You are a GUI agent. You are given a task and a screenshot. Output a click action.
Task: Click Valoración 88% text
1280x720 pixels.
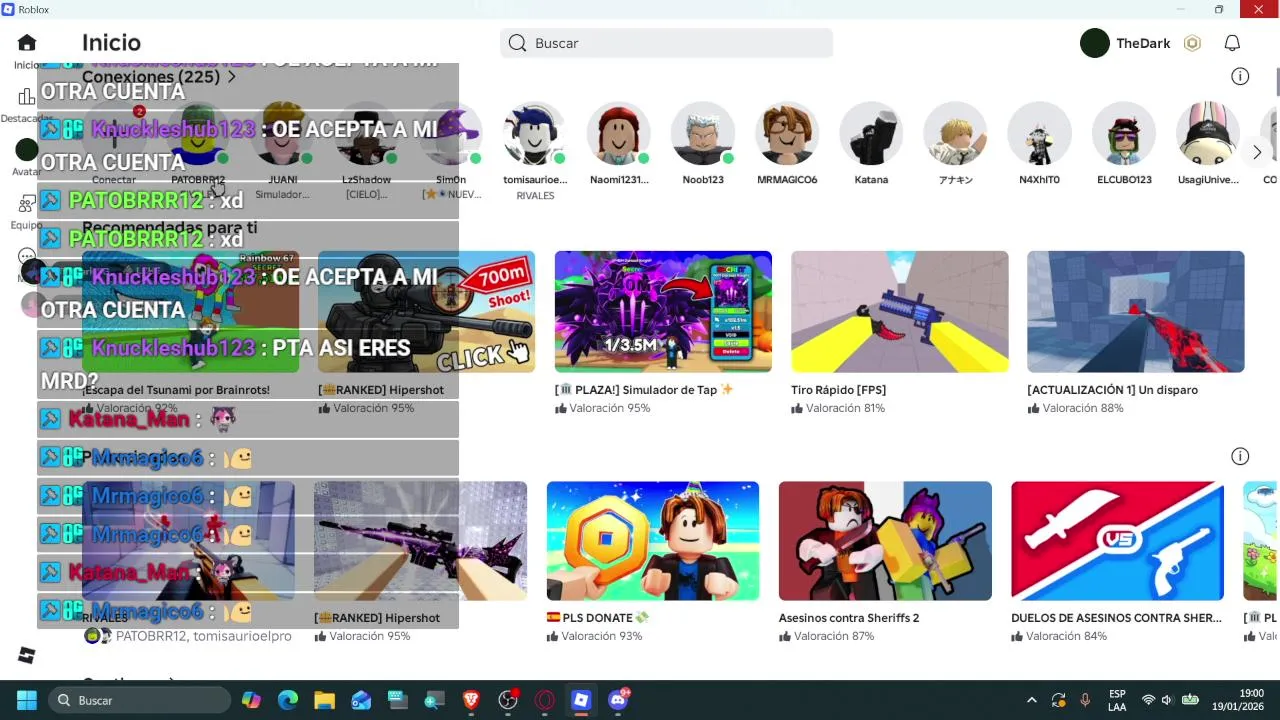point(1084,408)
